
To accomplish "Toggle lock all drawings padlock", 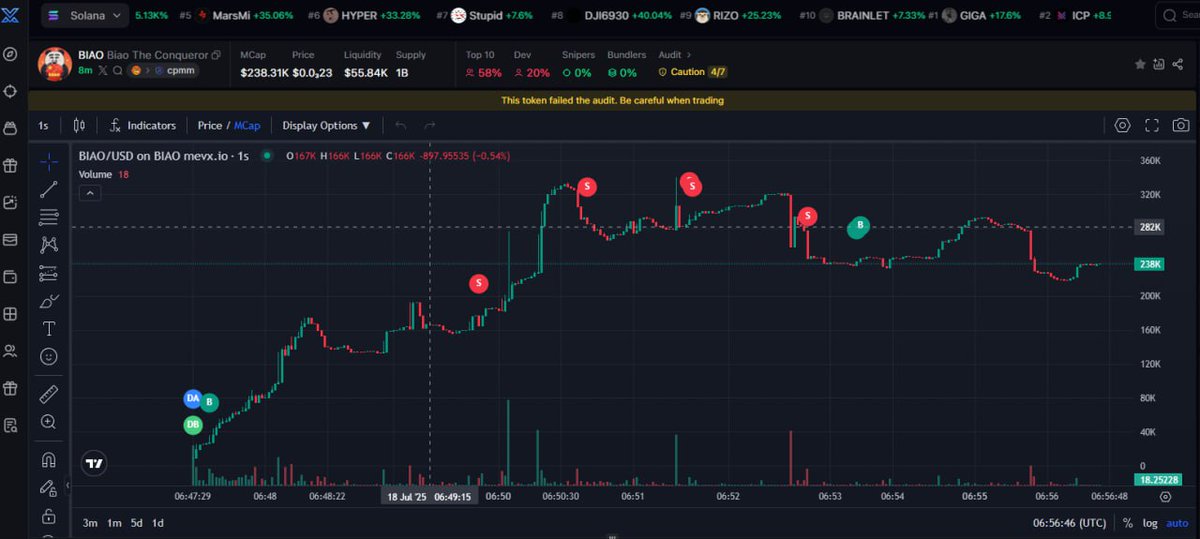I will [48, 516].
